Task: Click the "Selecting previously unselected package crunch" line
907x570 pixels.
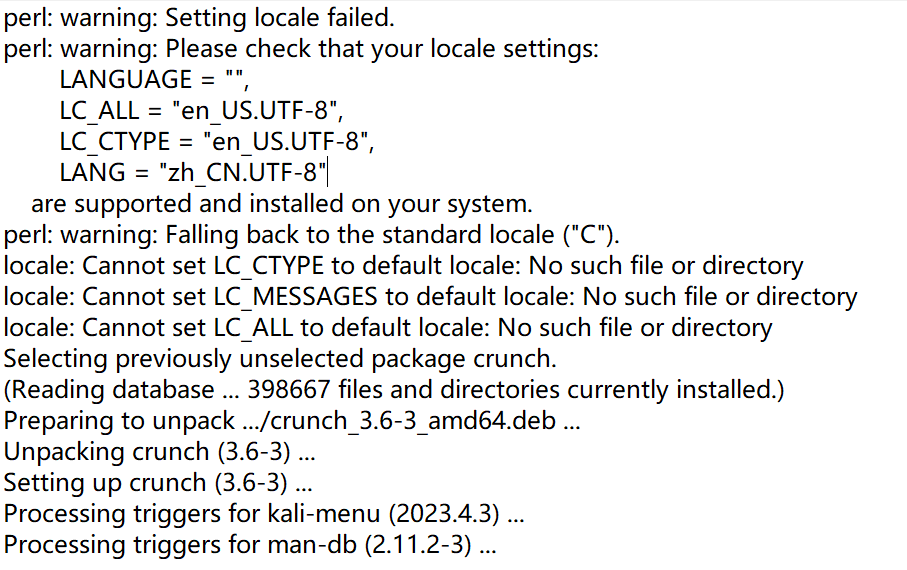Action: [280, 359]
